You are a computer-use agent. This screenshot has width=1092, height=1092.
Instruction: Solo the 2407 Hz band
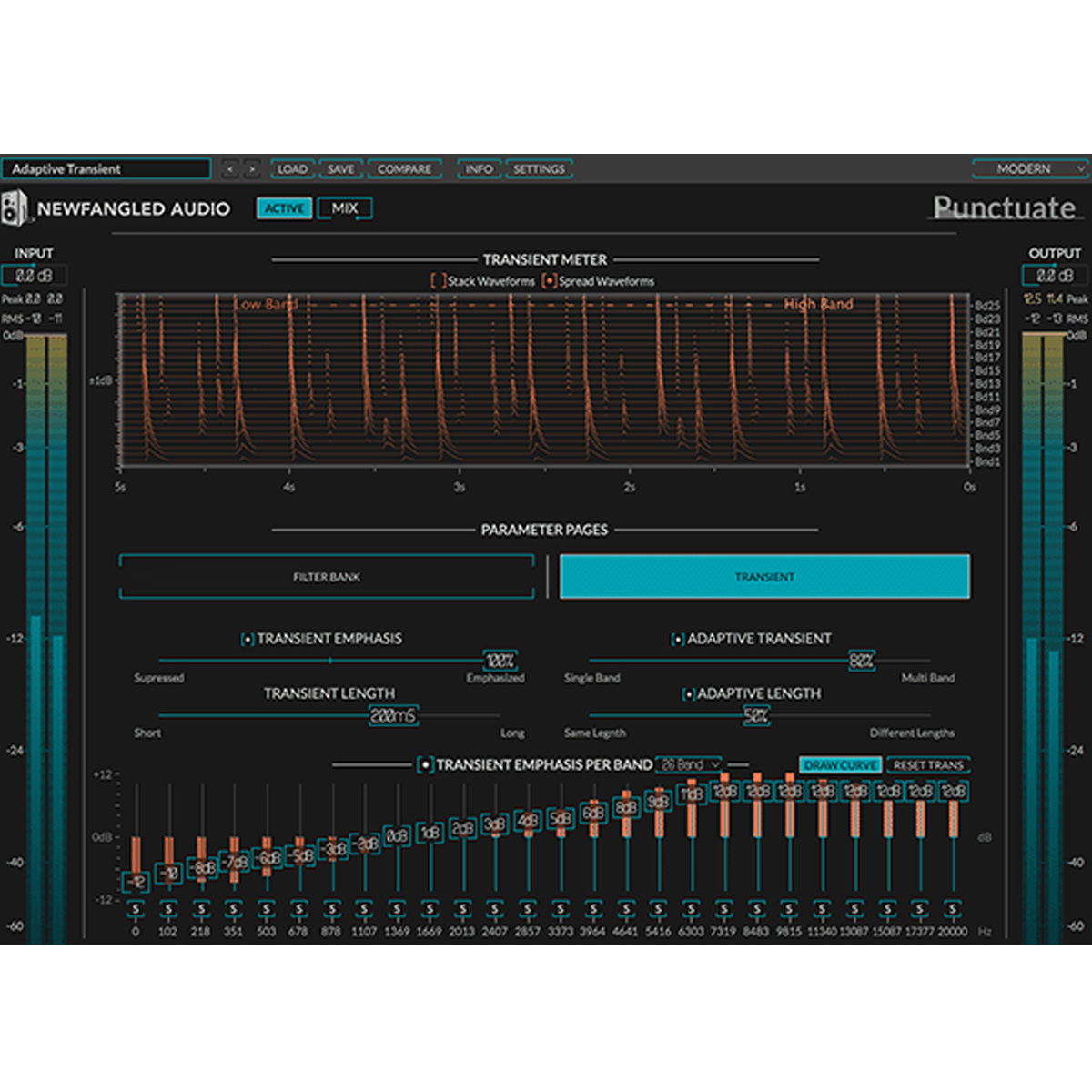click(496, 909)
